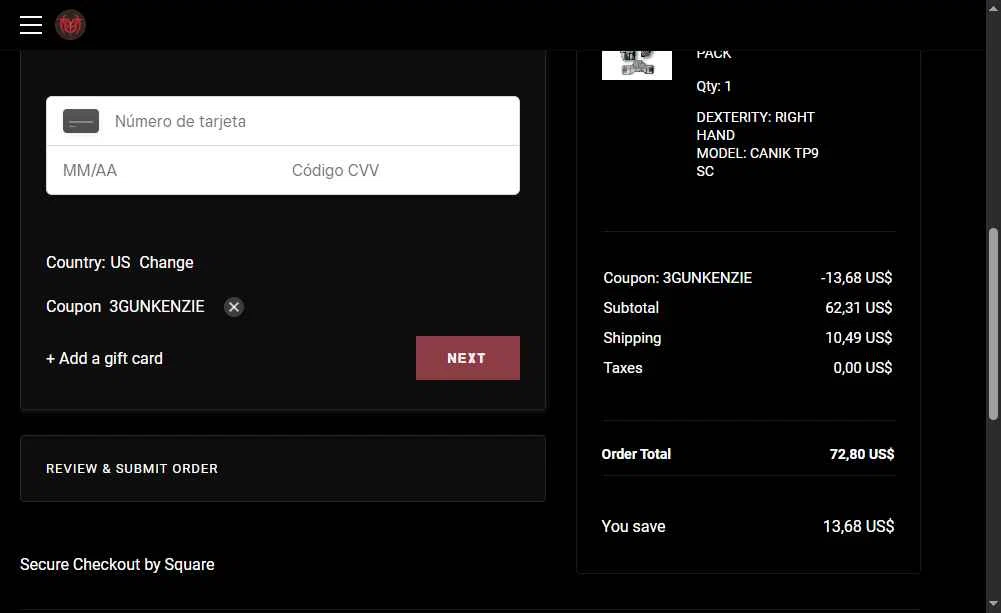Click the scrollbar up arrow

tap(993, 9)
